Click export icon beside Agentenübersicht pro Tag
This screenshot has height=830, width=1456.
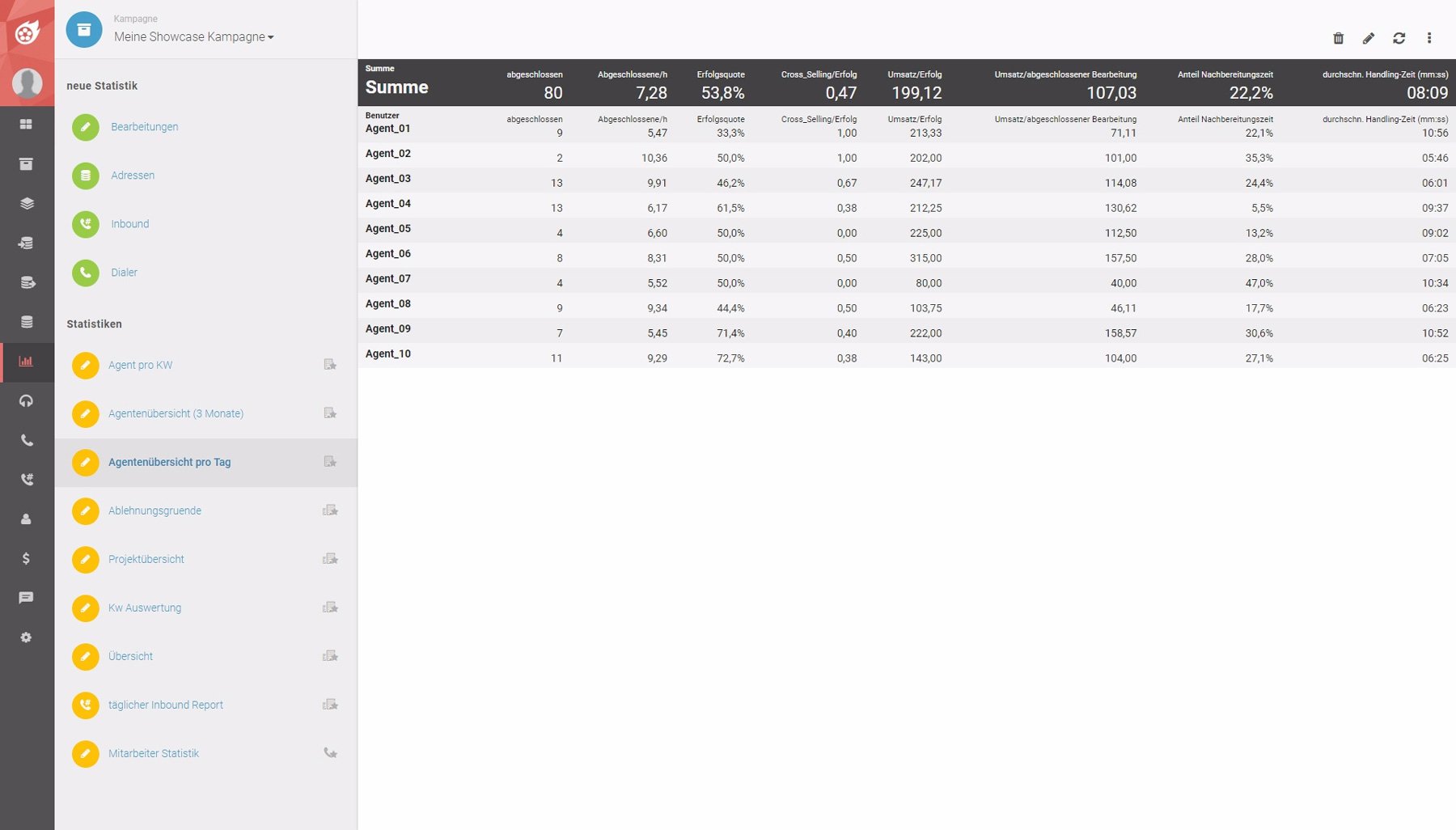(330, 462)
